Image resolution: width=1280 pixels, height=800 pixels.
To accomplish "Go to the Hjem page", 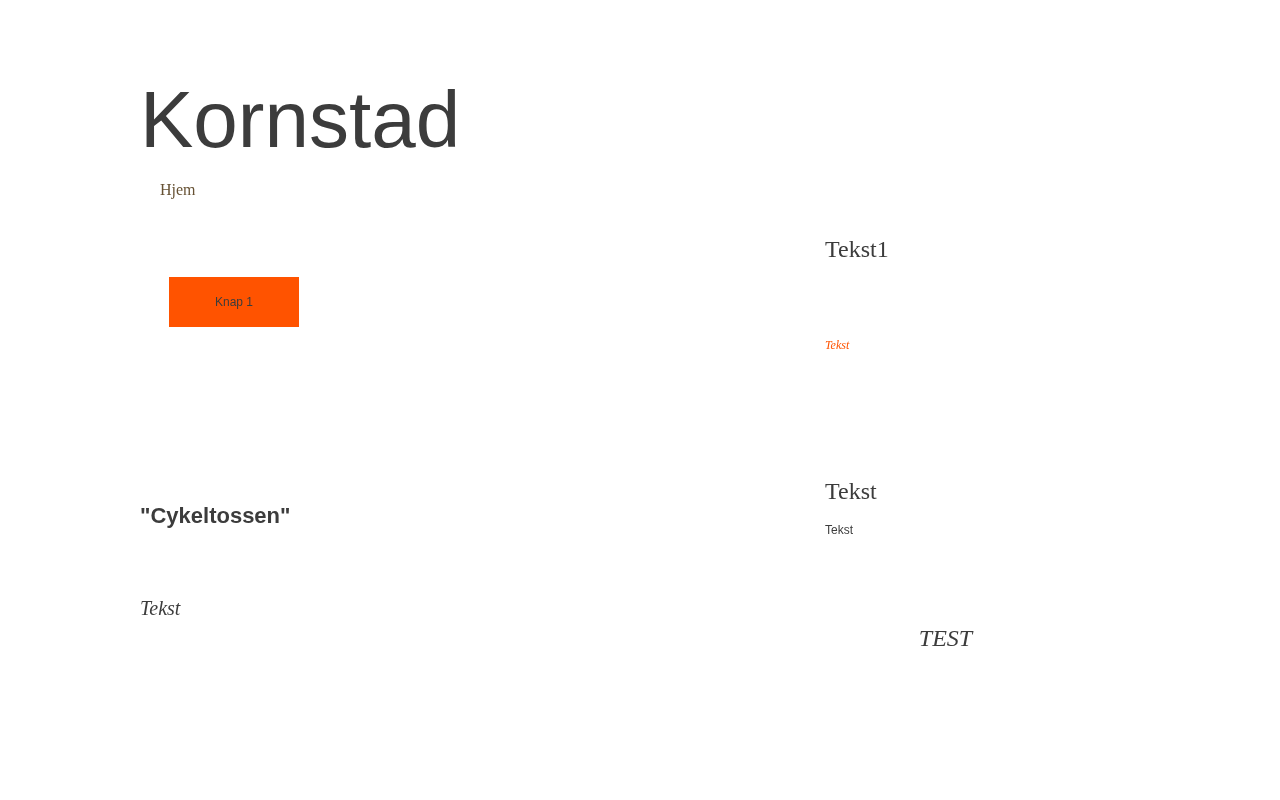I will coord(178,190).
